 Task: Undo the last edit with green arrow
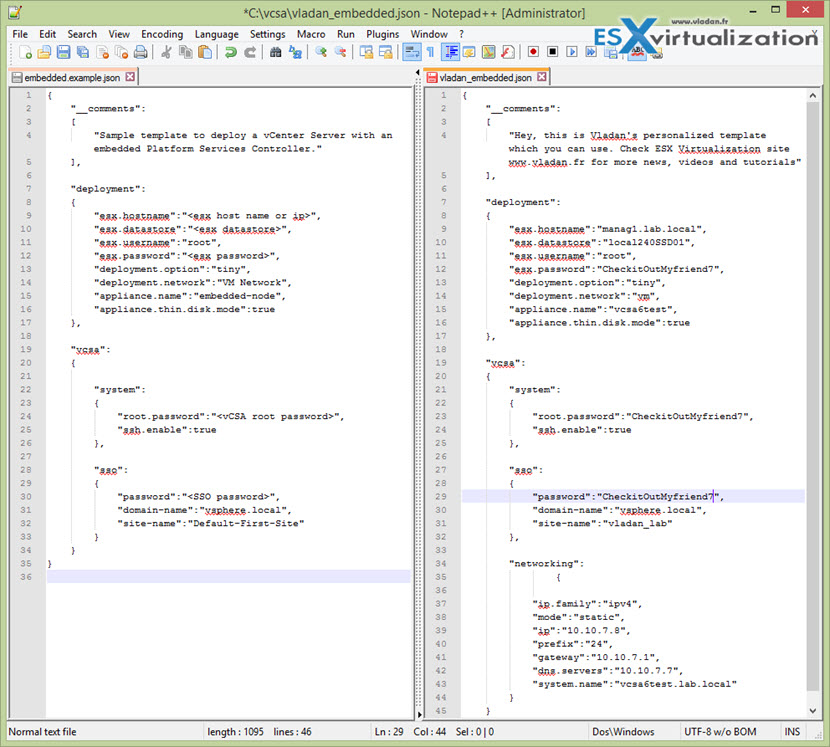pyautogui.click(x=230, y=52)
